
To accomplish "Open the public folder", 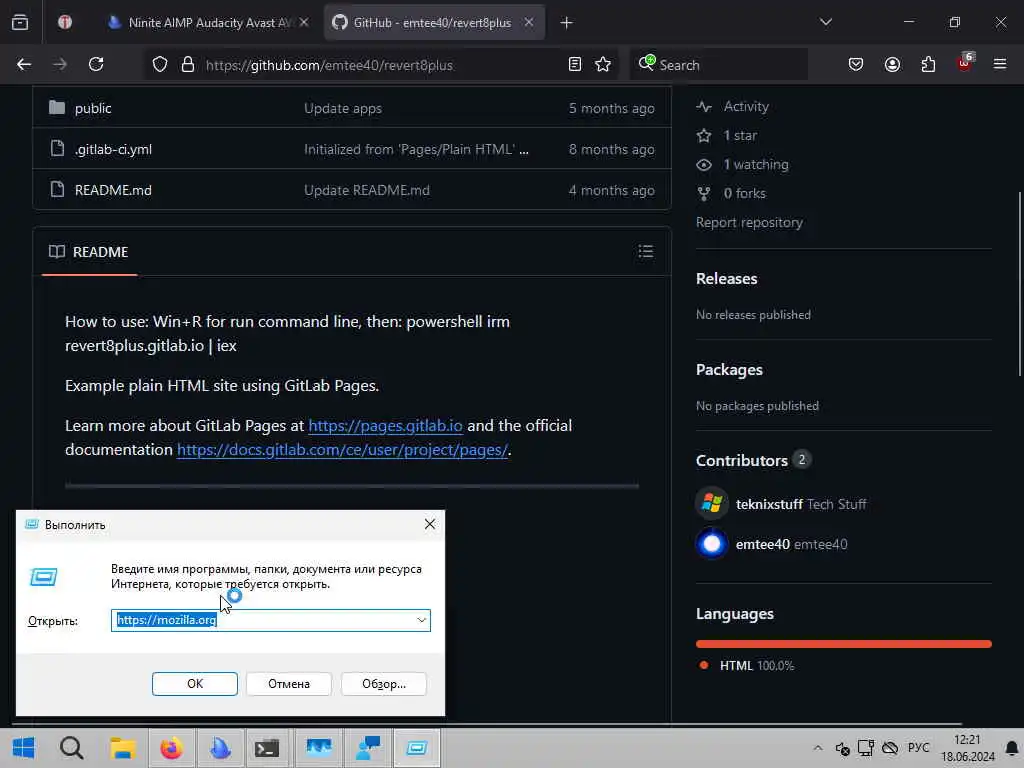I will (x=93, y=108).
